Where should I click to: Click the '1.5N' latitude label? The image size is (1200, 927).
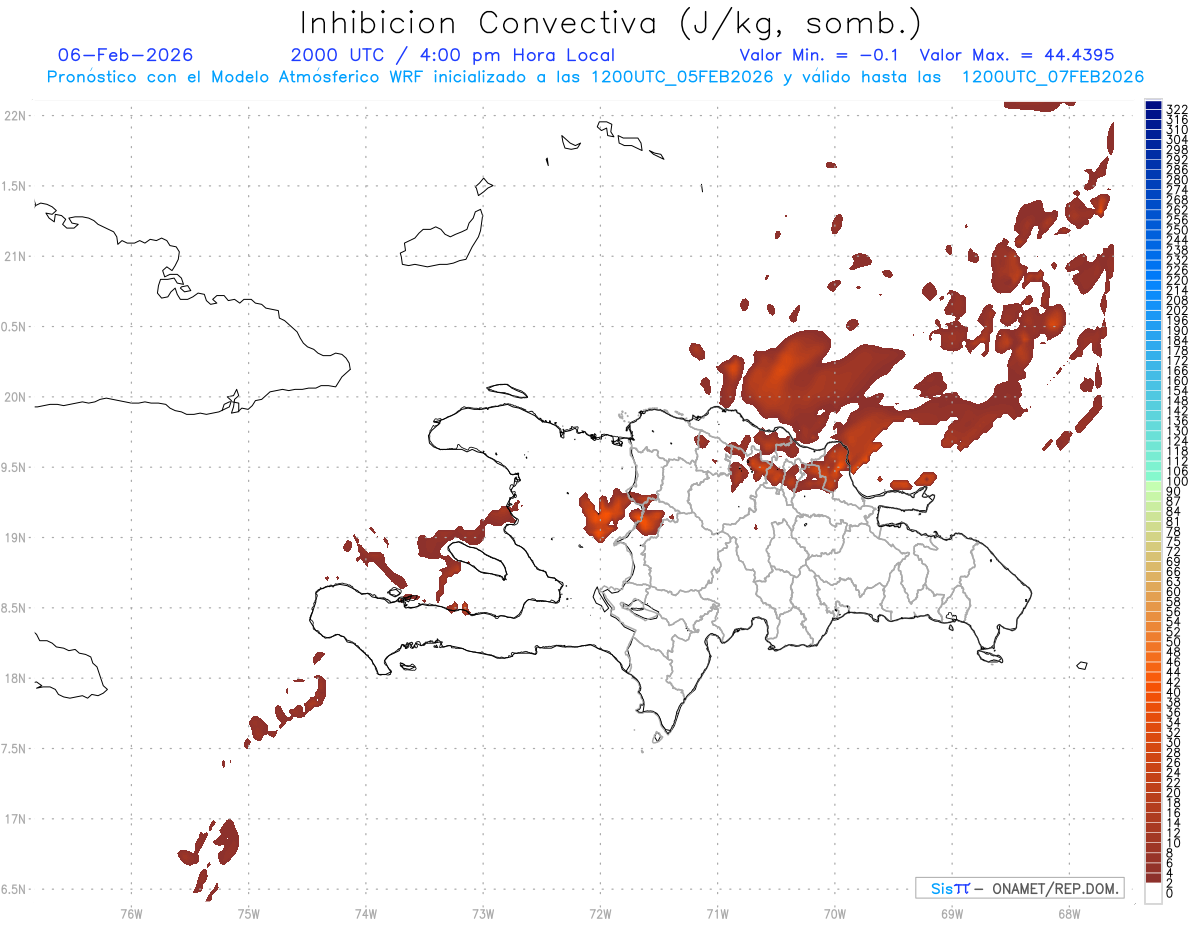coord(15,186)
